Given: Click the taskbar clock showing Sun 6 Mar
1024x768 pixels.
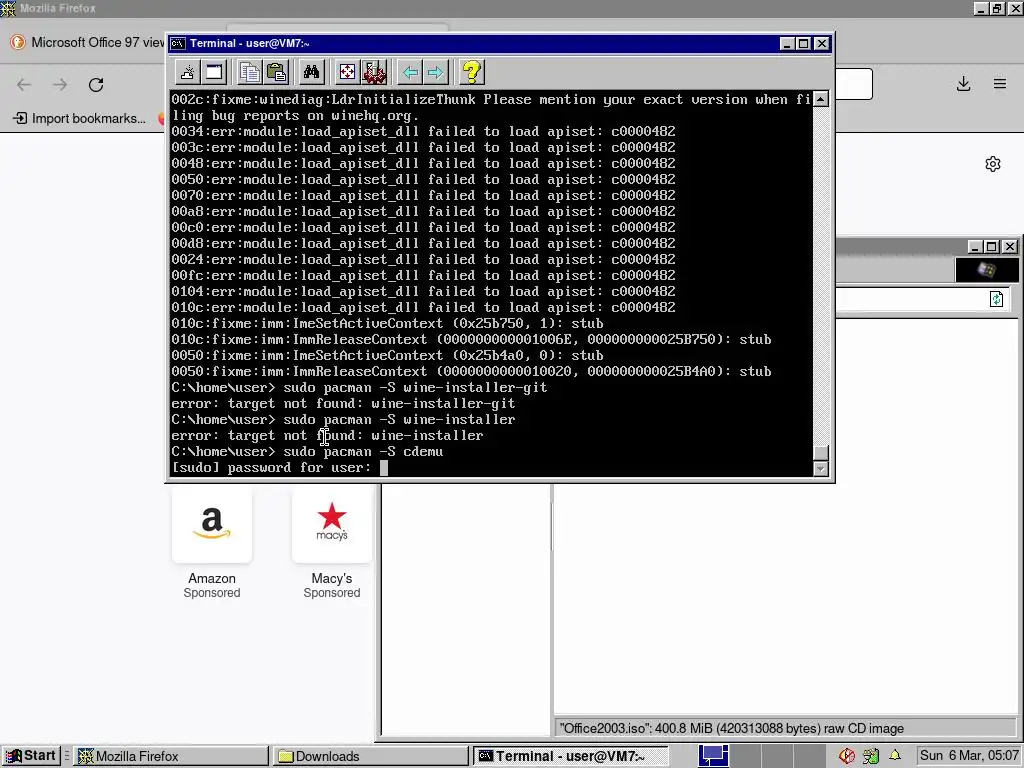Looking at the screenshot, I should (x=968, y=756).
